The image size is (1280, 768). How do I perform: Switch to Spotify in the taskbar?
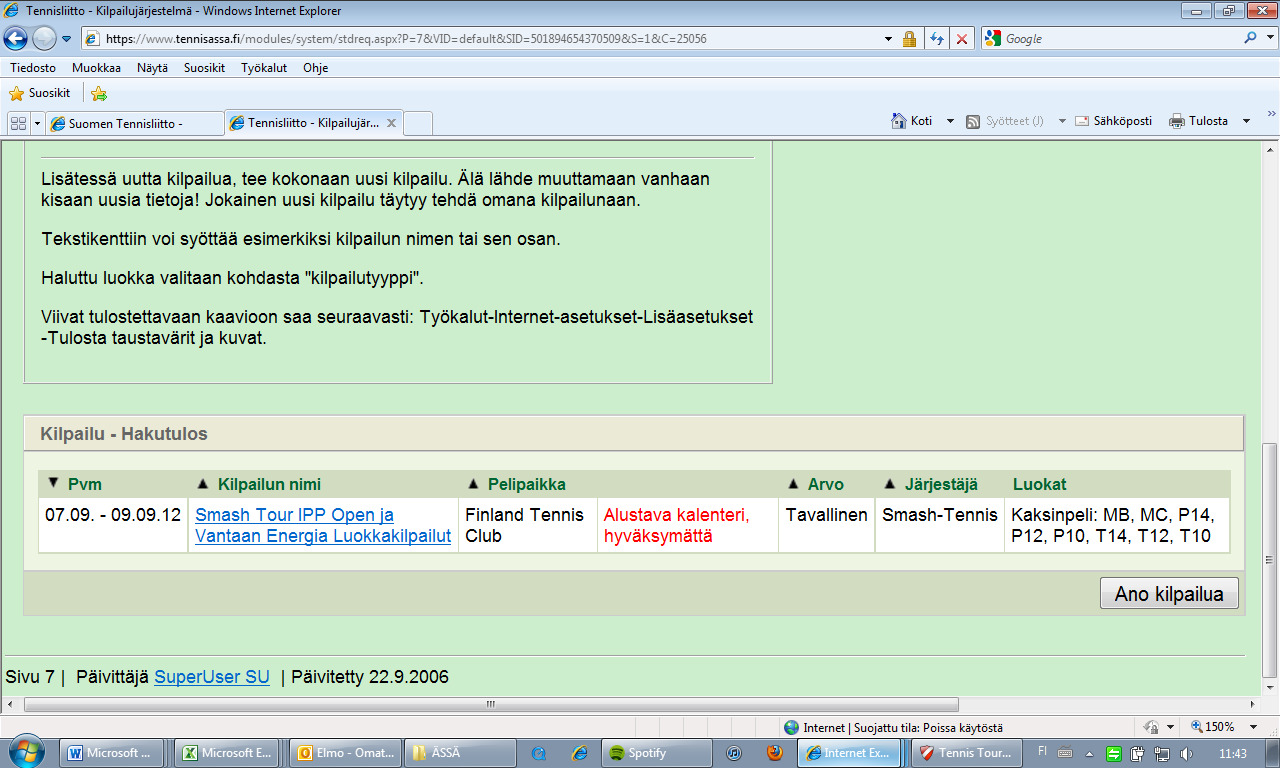[x=657, y=753]
